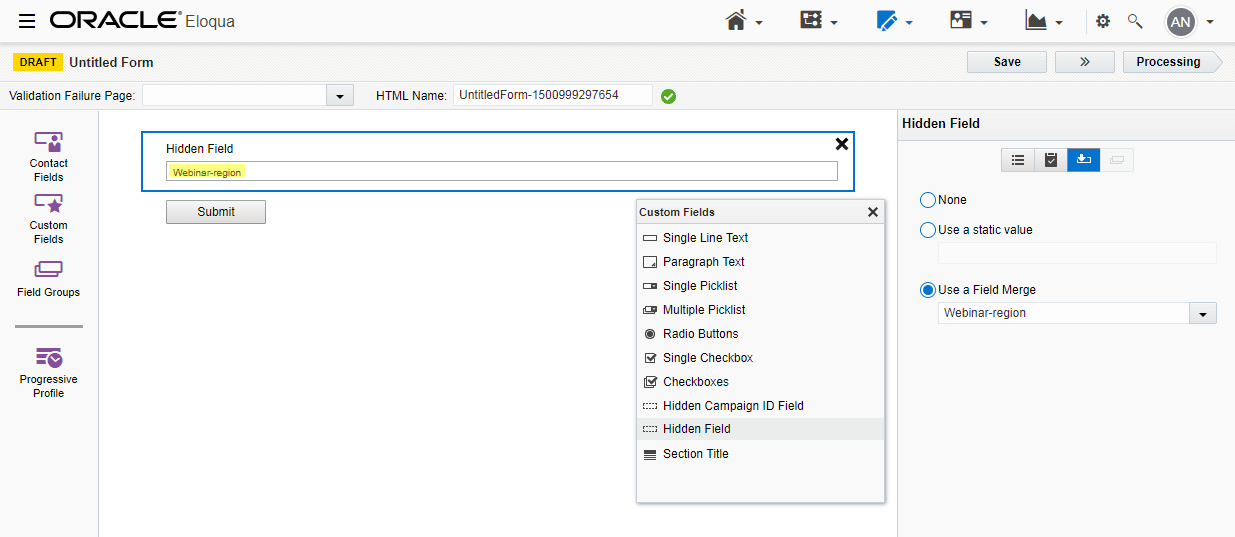
Task: Edit the HTML Name field
Action: 553,95
